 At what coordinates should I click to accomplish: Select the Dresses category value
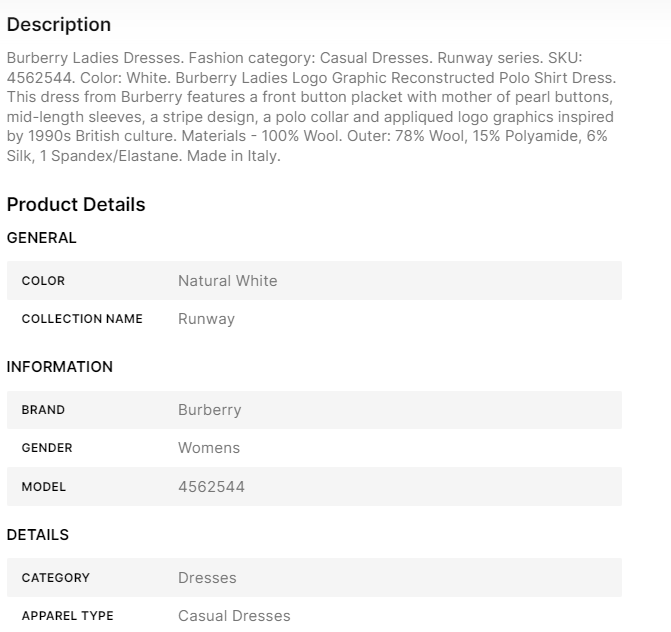click(207, 578)
